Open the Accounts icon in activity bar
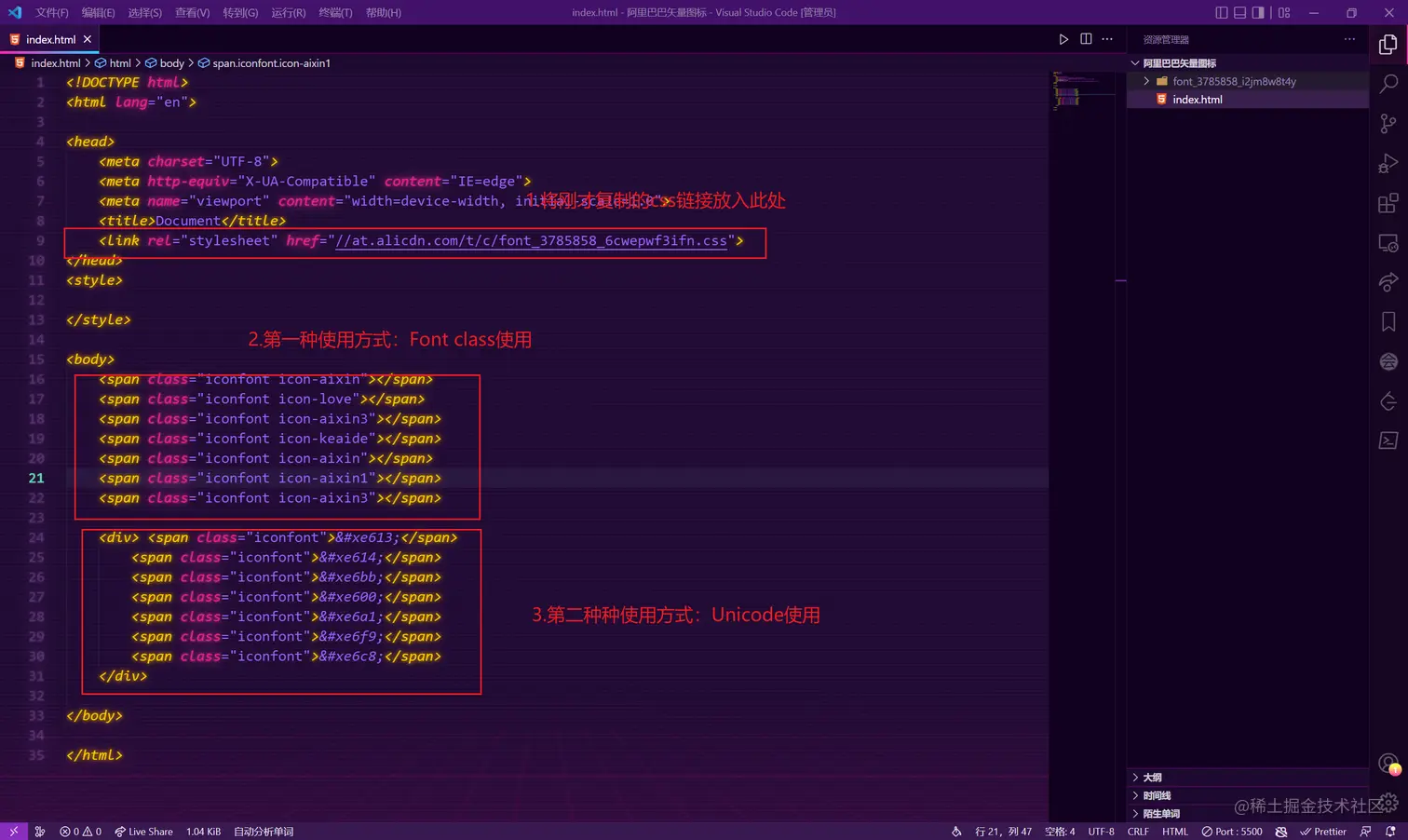The image size is (1408, 840). coord(1388,764)
